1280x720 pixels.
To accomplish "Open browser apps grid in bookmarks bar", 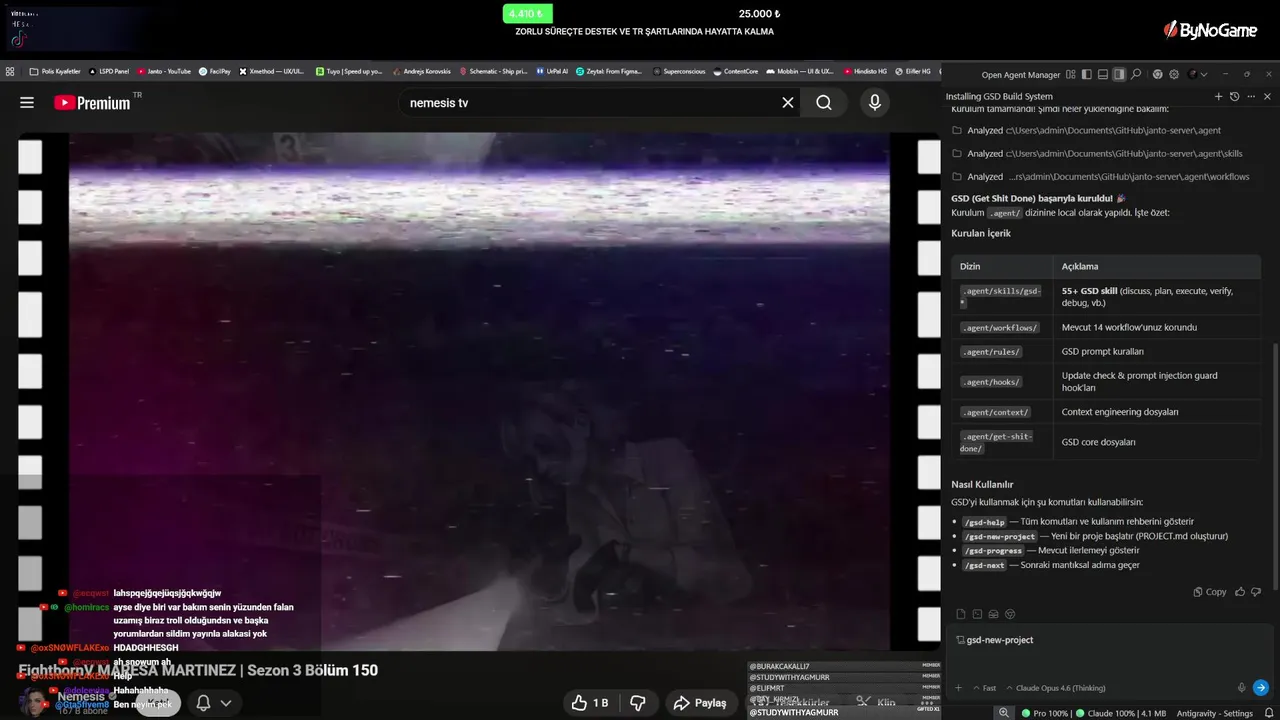I will coord(10,72).
